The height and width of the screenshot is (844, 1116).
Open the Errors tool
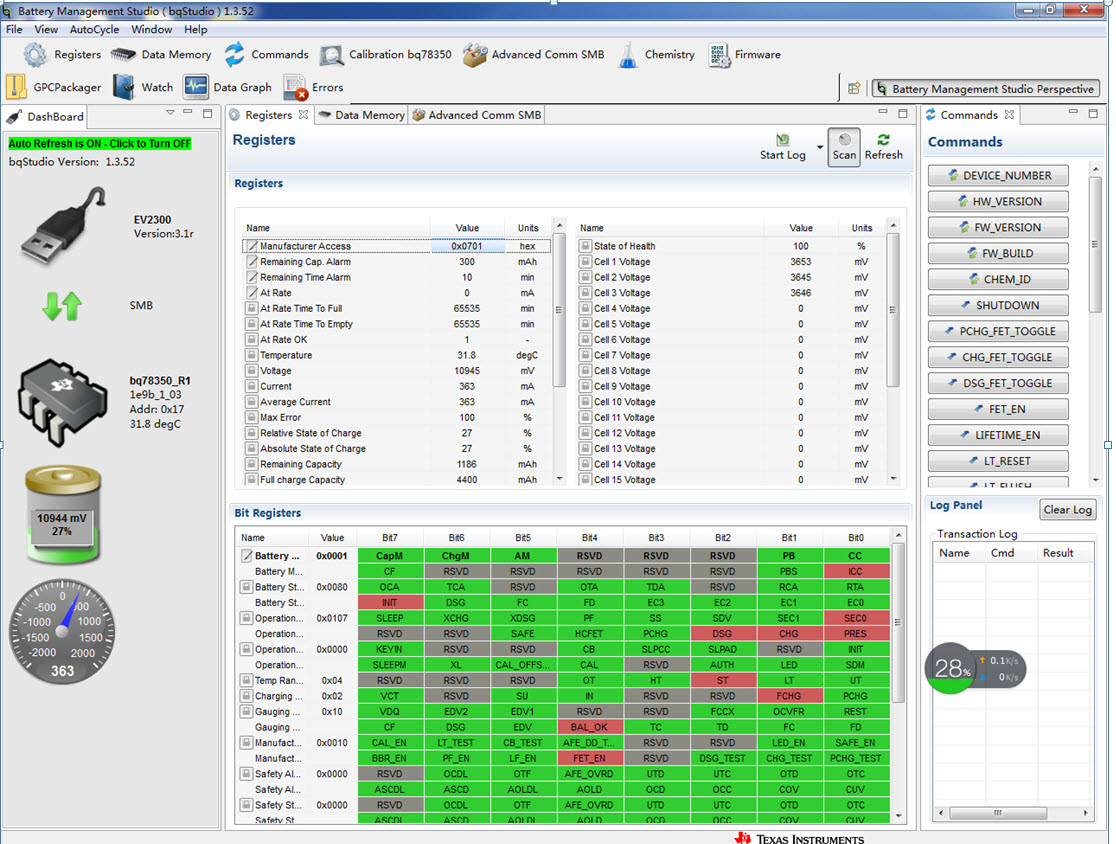click(313, 88)
